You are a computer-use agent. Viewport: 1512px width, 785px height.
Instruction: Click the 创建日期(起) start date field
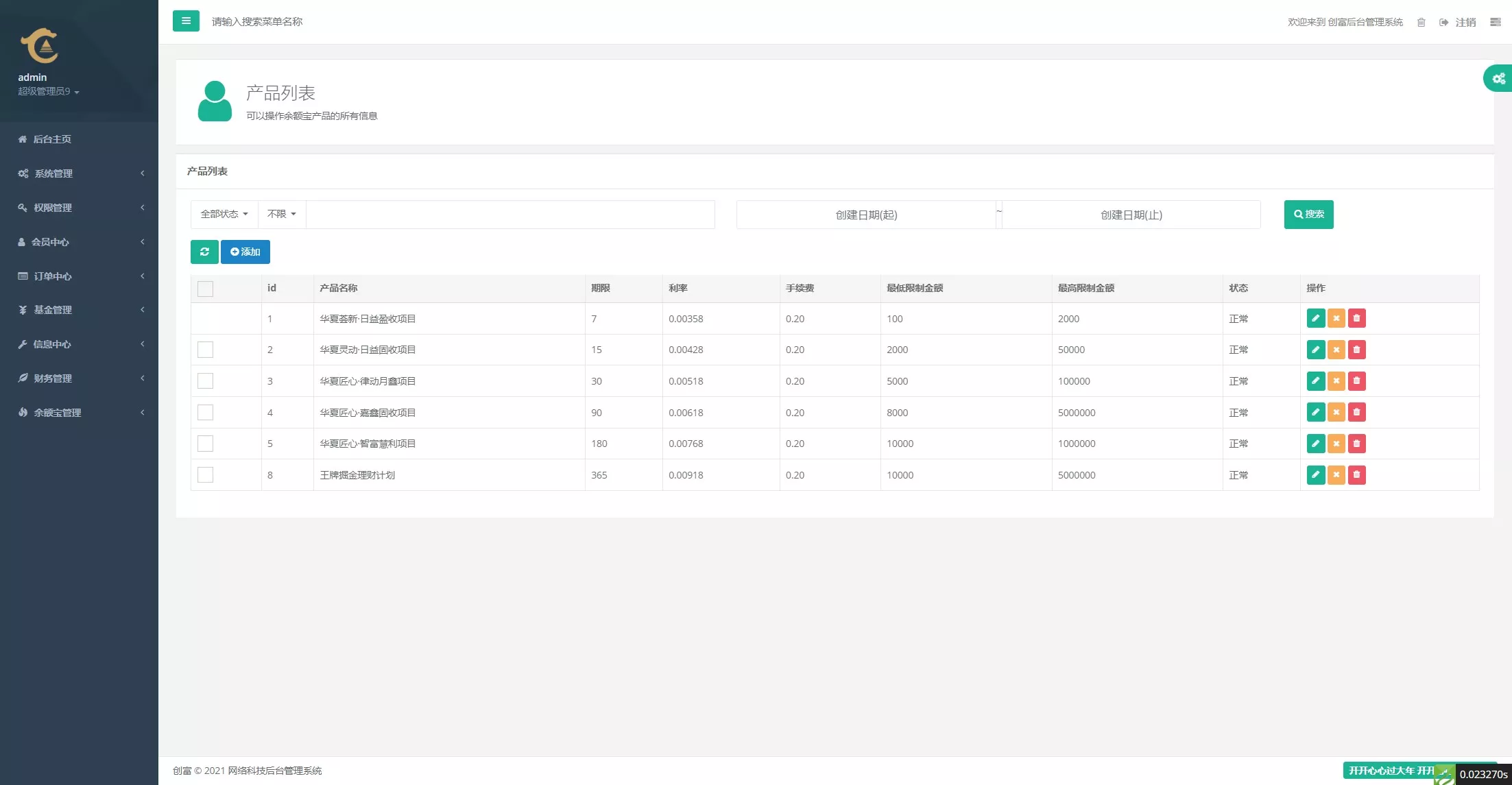pos(865,215)
